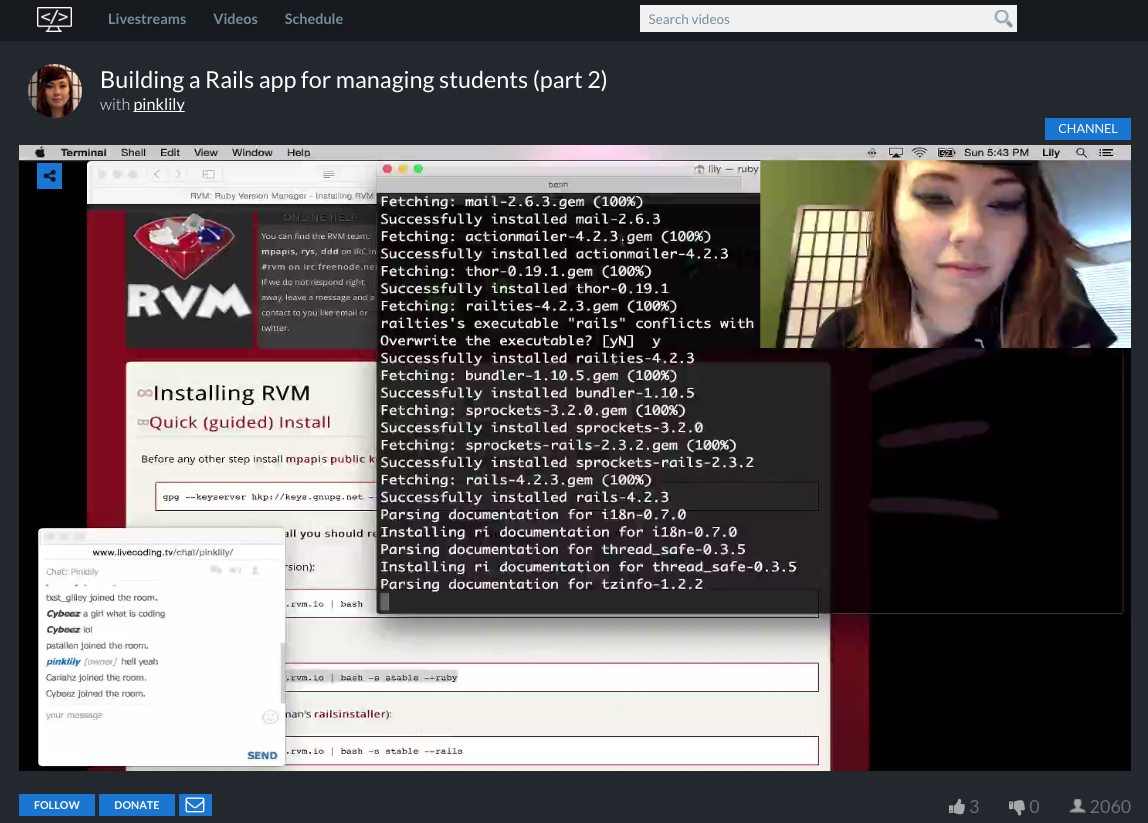Image resolution: width=1148 pixels, height=823 pixels.
Task: Click the browser reader lines icon
Action: [329, 174]
